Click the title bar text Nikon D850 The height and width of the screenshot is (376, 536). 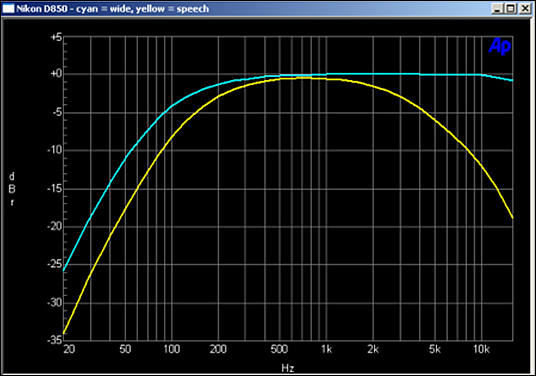point(42,9)
